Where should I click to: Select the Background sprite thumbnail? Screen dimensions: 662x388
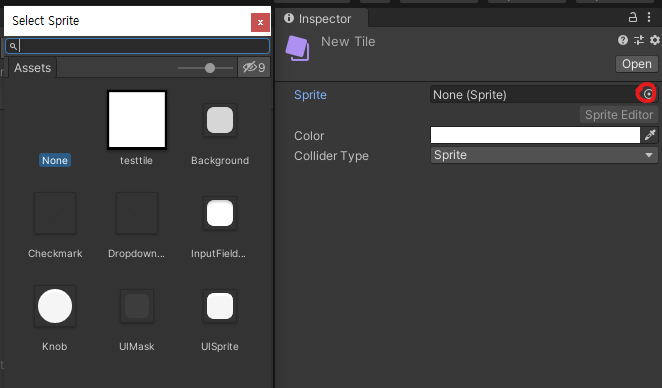(220, 120)
